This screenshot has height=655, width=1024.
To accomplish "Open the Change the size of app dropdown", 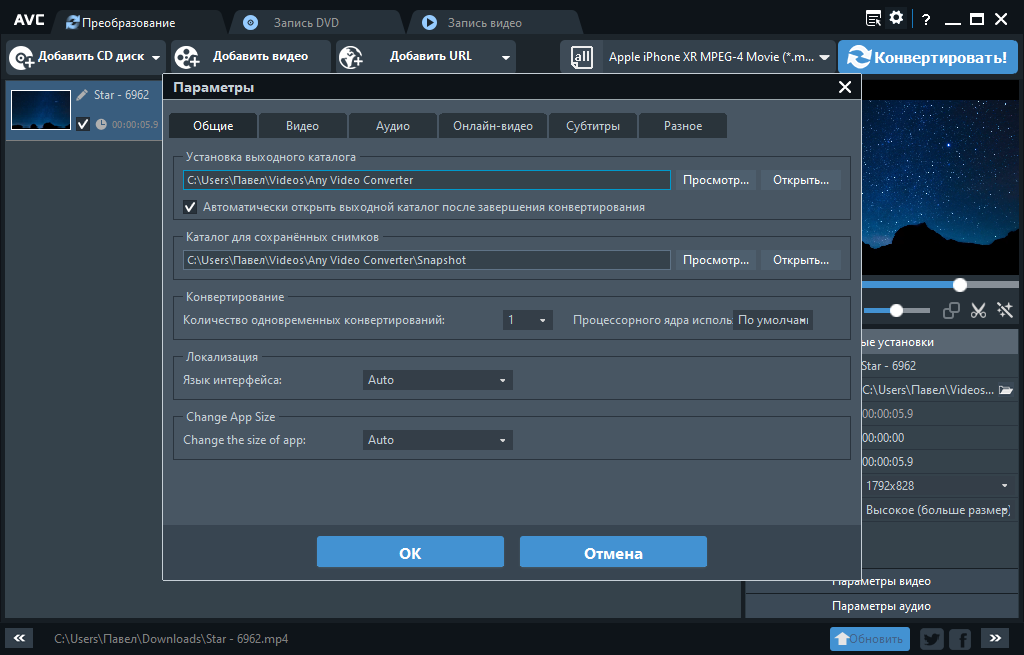I will coord(438,440).
